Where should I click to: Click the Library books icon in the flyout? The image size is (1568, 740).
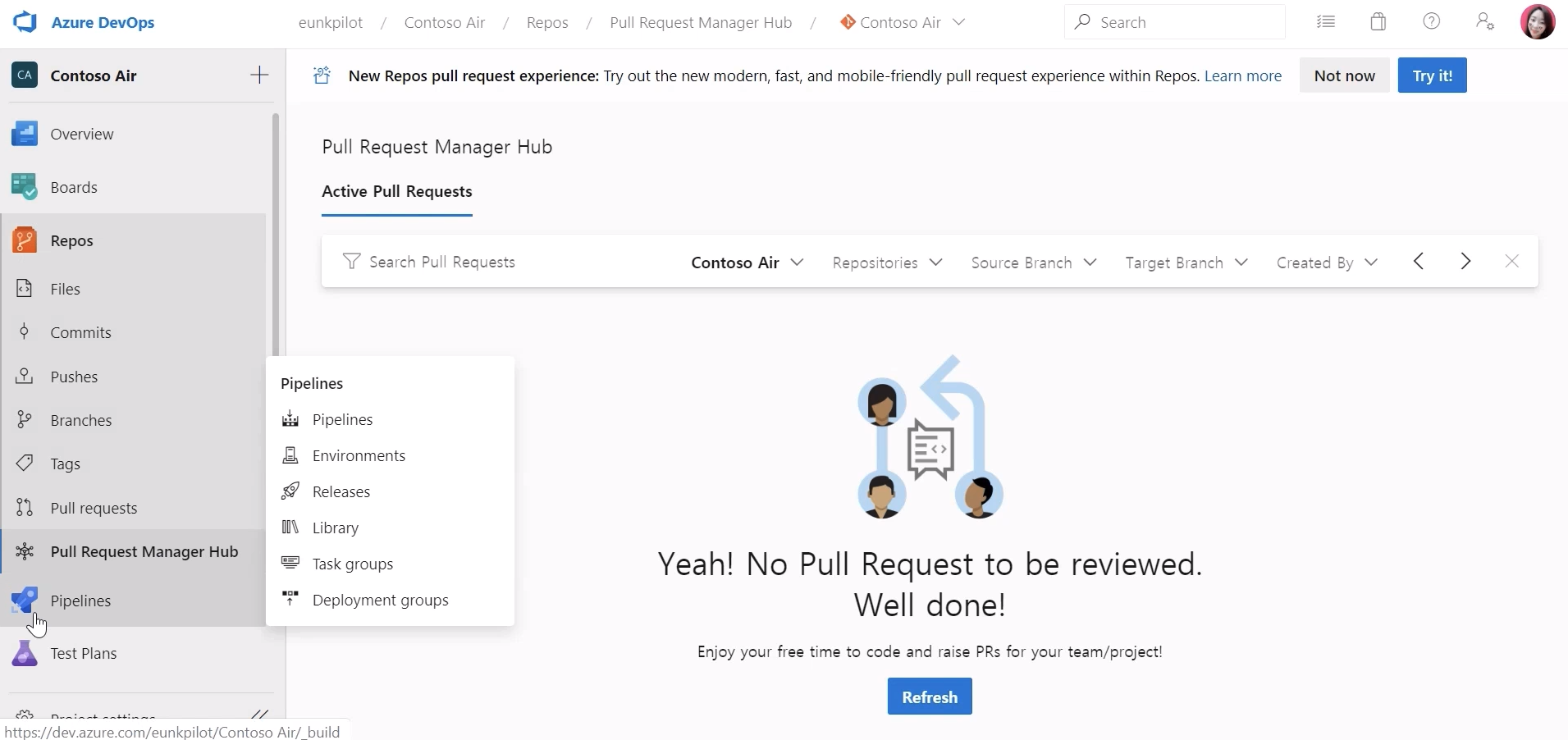pos(290,528)
